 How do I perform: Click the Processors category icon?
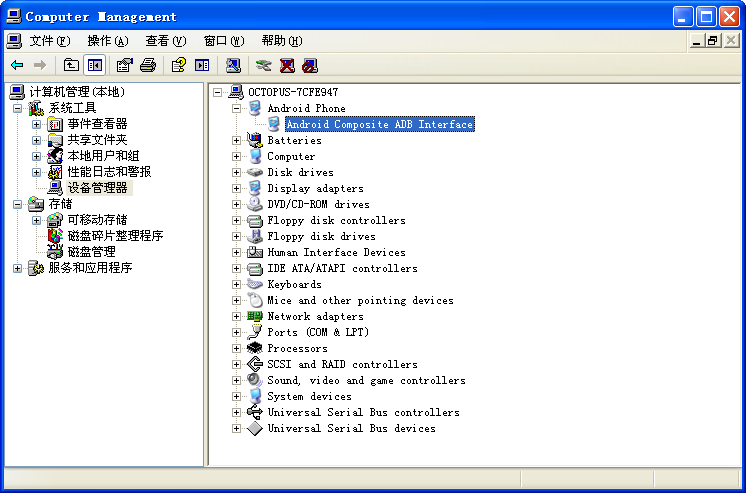pyautogui.click(x=255, y=348)
